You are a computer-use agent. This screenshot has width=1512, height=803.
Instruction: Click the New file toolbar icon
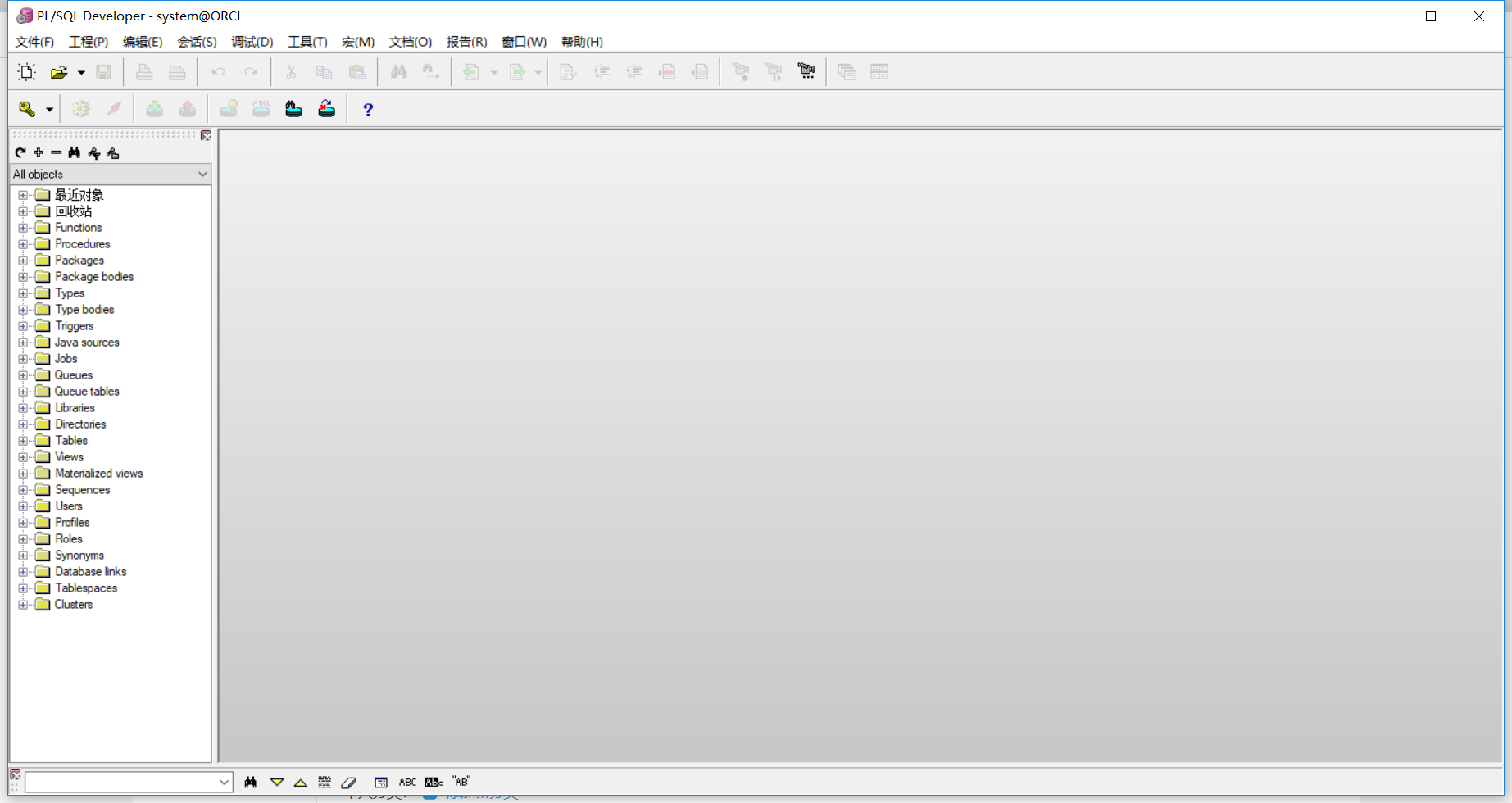[x=27, y=72]
